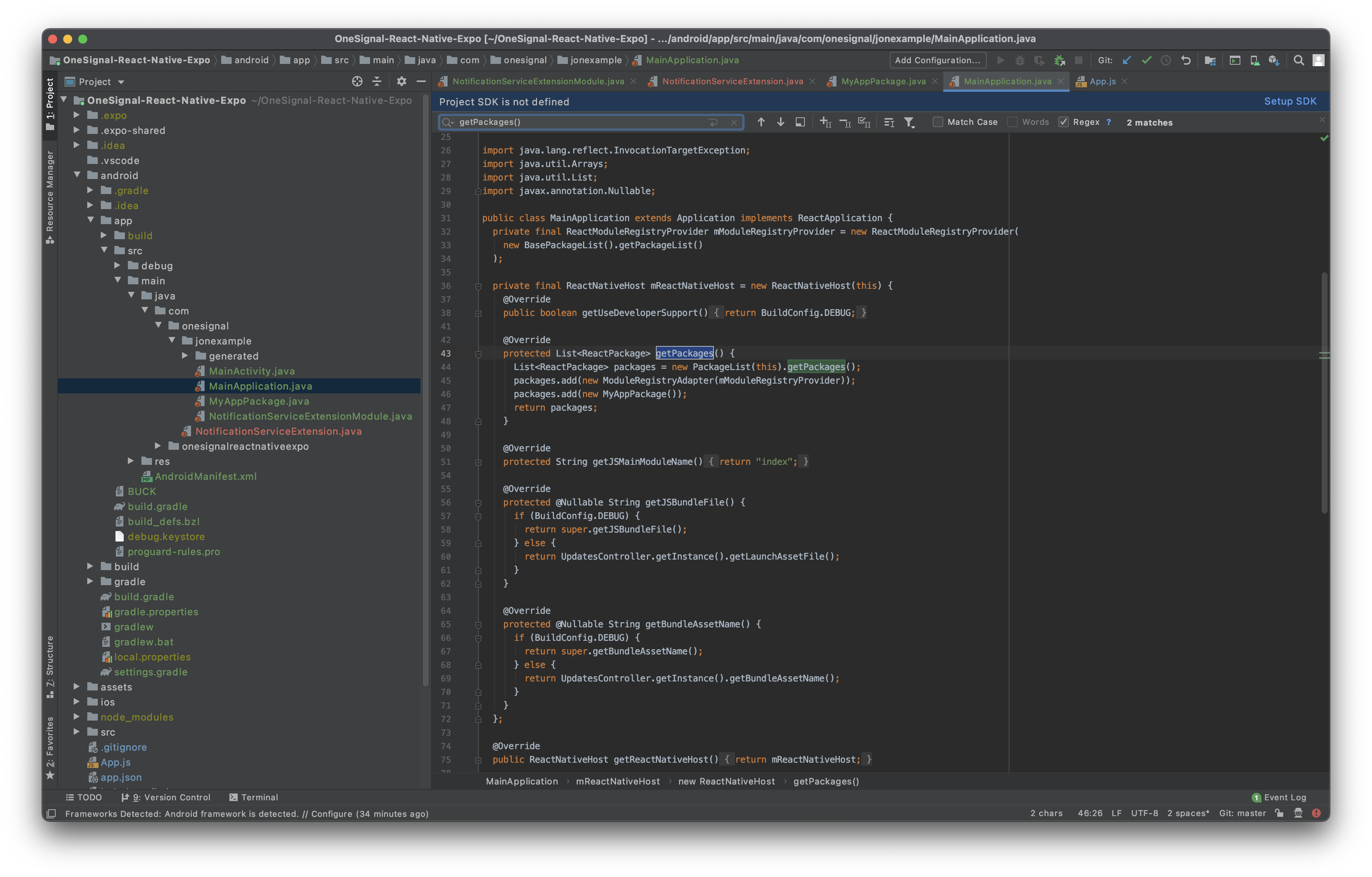Image resolution: width=1372 pixels, height=877 pixels.
Task: Switch to MyAppPackage.java tab
Action: pyautogui.click(x=883, y=82)
